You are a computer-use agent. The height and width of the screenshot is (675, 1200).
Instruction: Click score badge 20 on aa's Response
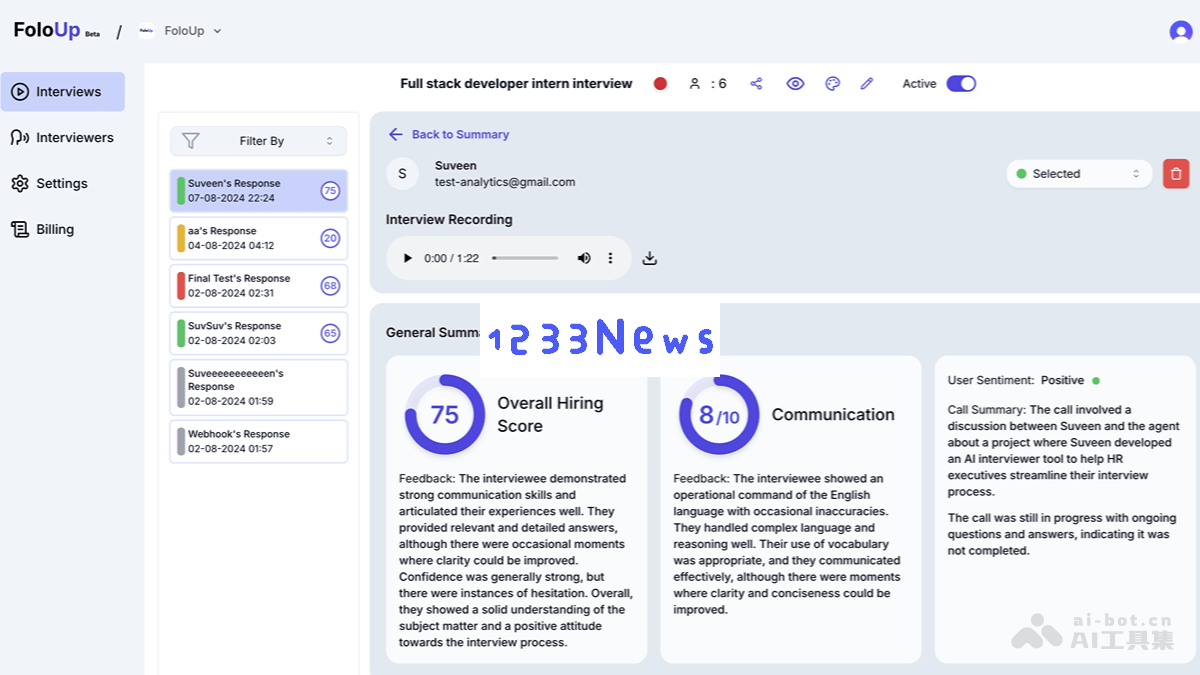pos(330,238)
